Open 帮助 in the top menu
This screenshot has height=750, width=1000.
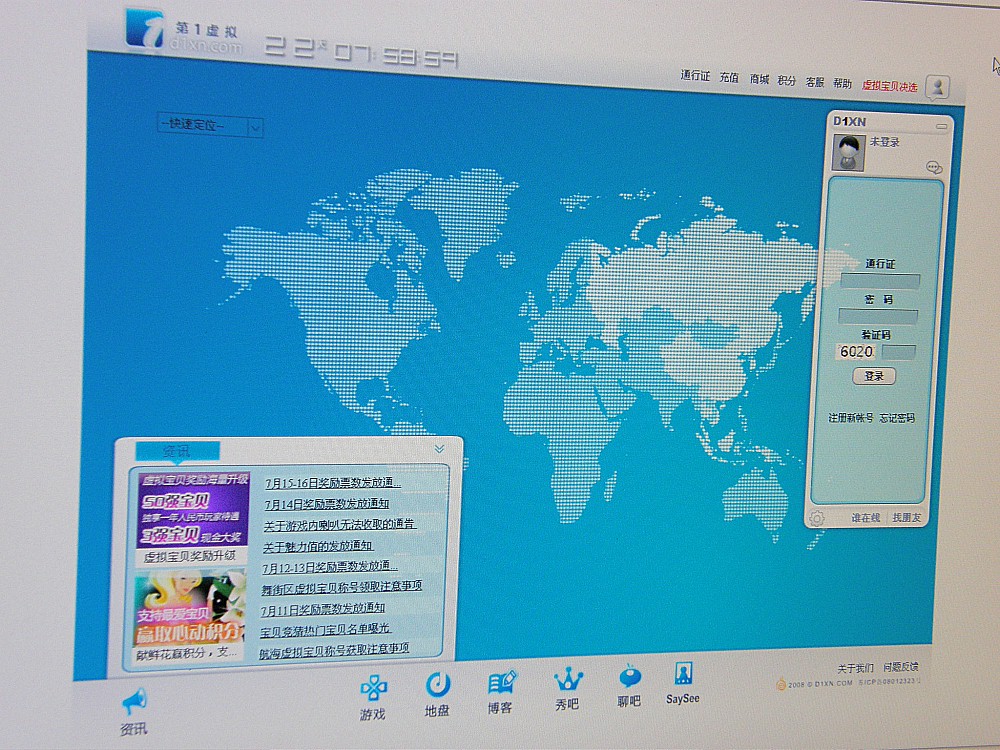pos(842,84)
